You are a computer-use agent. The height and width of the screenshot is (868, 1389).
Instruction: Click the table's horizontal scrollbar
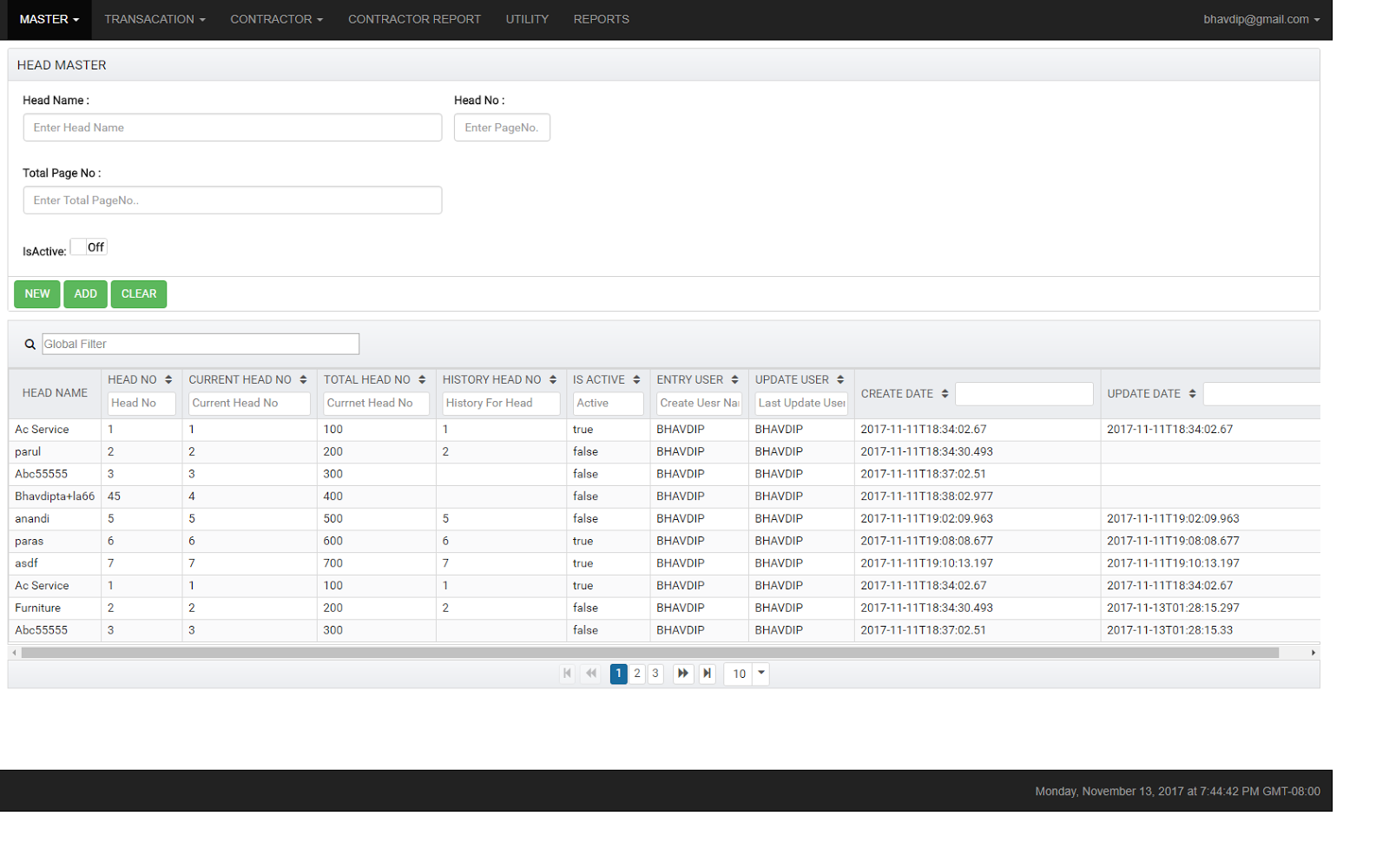[649, 653]
